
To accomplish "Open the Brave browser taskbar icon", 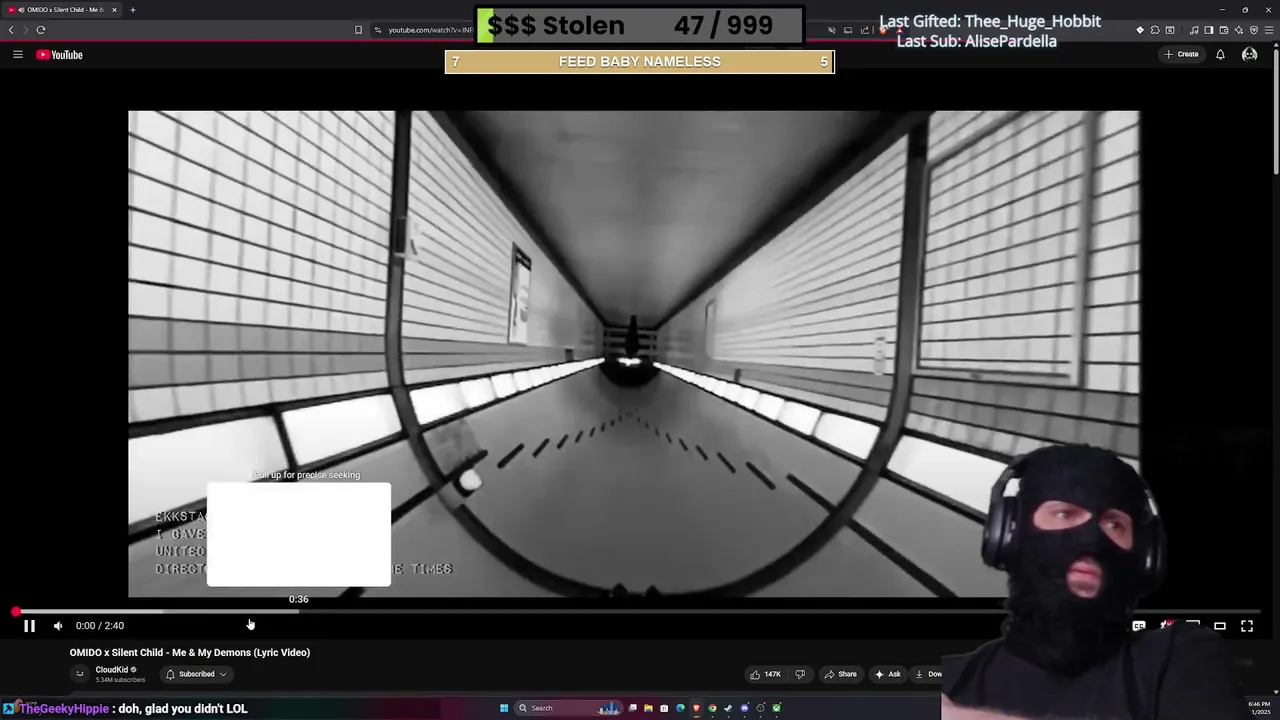I will pyautogui.click(x=696, y=708).
